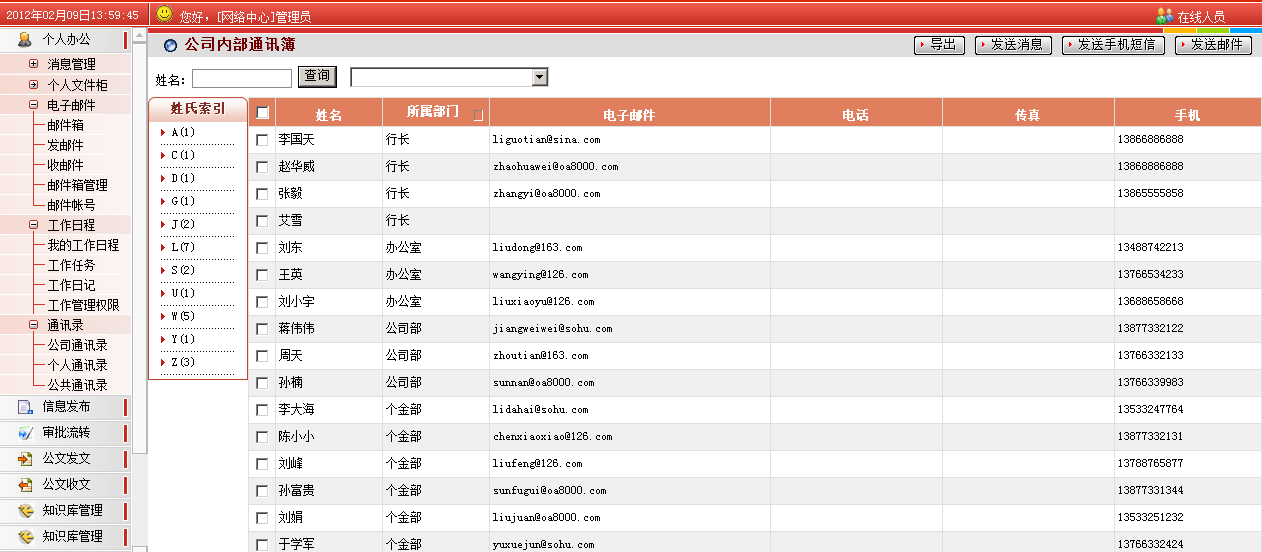Check the checkbox for 李国天 row
The image size is (1262, 552).
(262, 140)
